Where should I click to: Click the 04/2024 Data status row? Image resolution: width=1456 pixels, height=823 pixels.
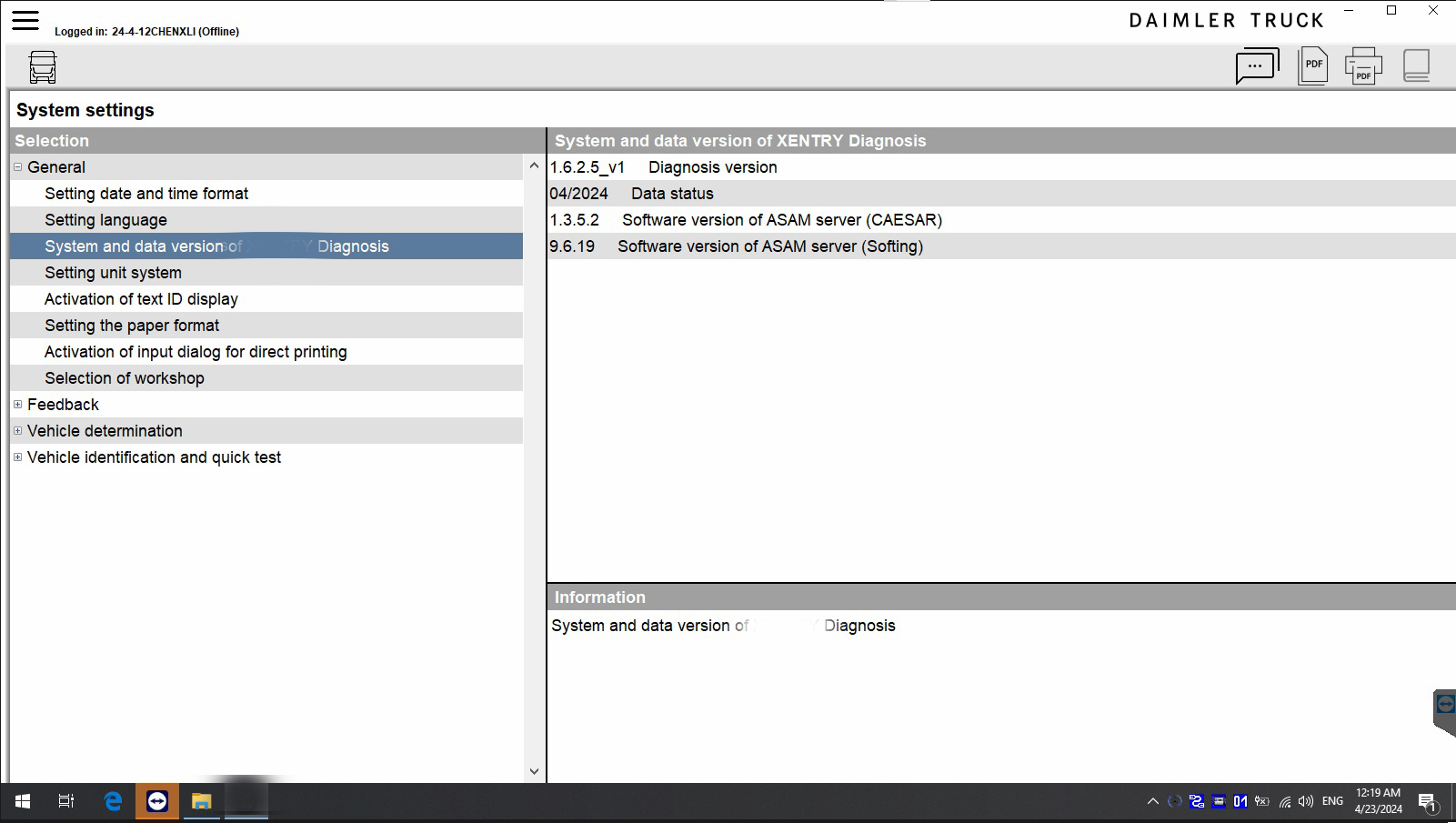1001,194
